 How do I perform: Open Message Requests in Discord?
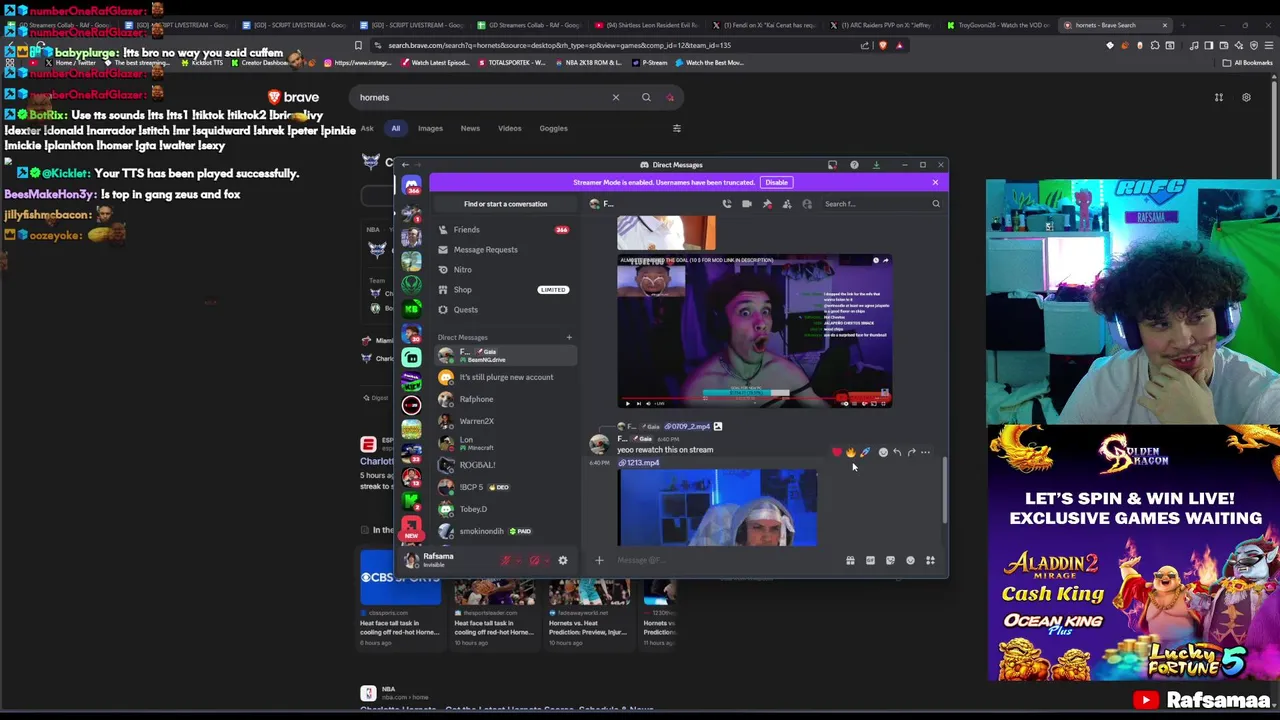pos(504,250)
